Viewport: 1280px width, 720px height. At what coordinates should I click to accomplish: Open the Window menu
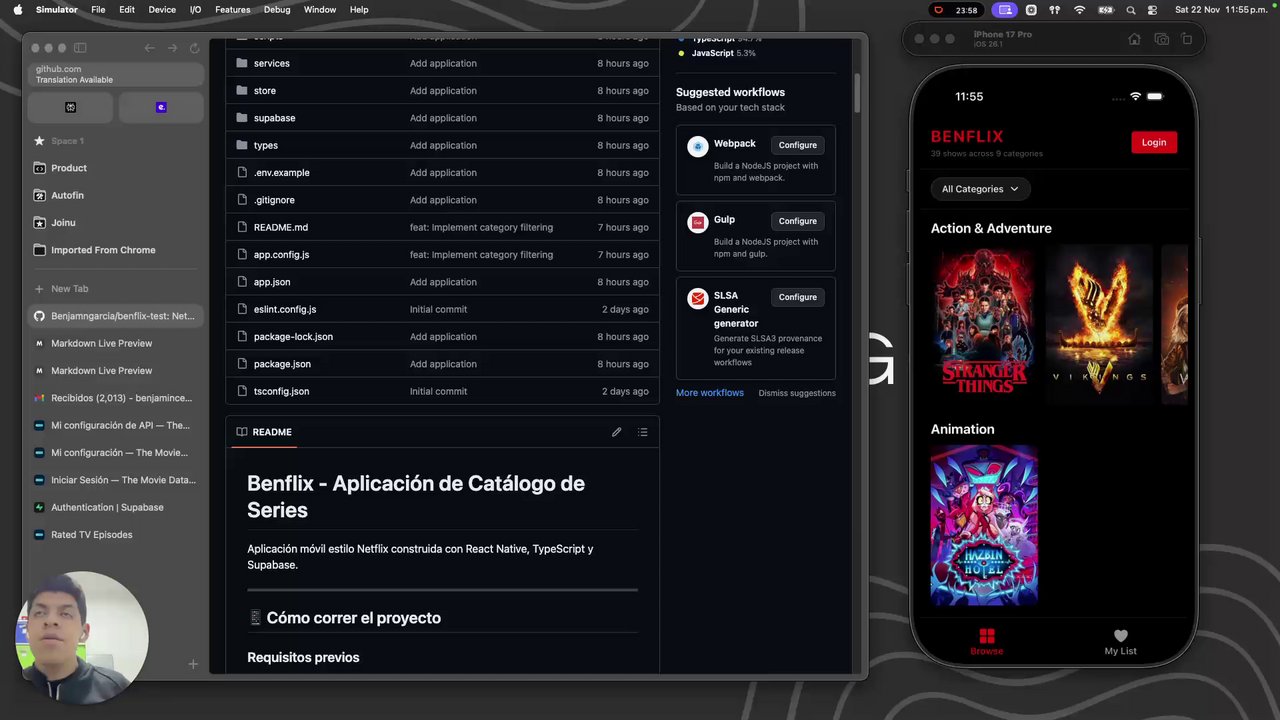coord(320,10)
